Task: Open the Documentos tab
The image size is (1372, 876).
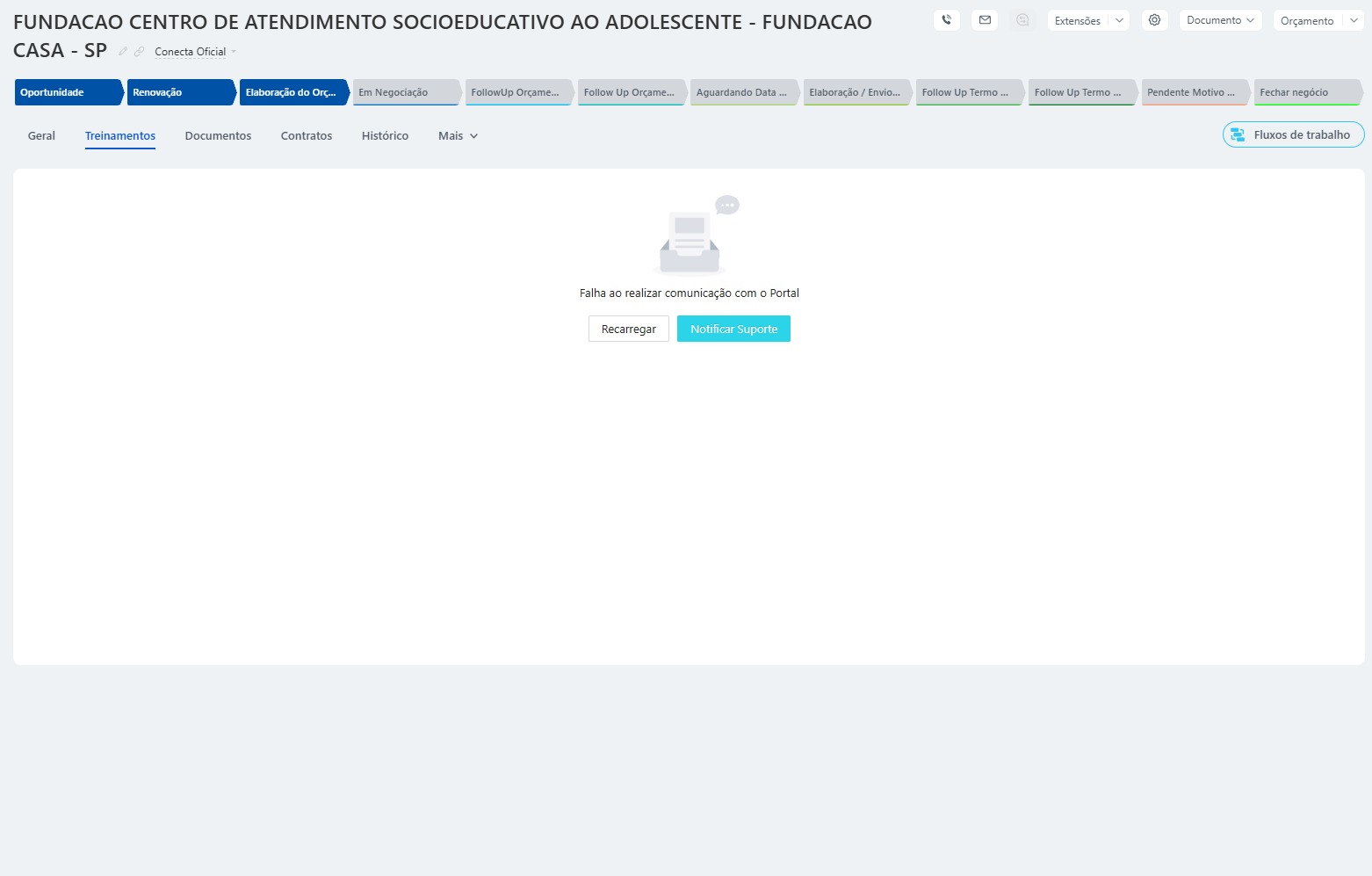Action: 218,136
